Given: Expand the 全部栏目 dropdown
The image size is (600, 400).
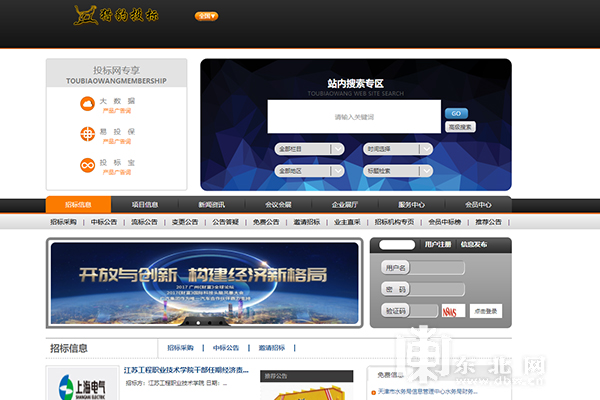Looking at the screenshot, I should click(309, 149).
